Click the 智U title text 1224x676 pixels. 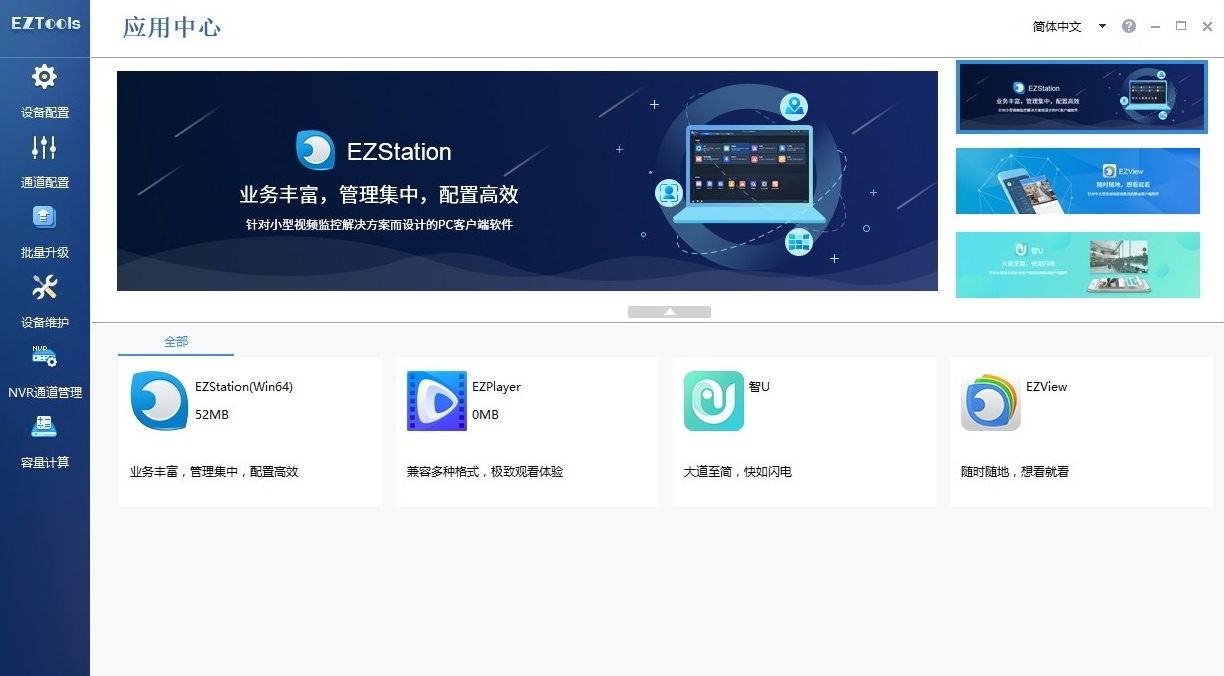coord(759,387)
